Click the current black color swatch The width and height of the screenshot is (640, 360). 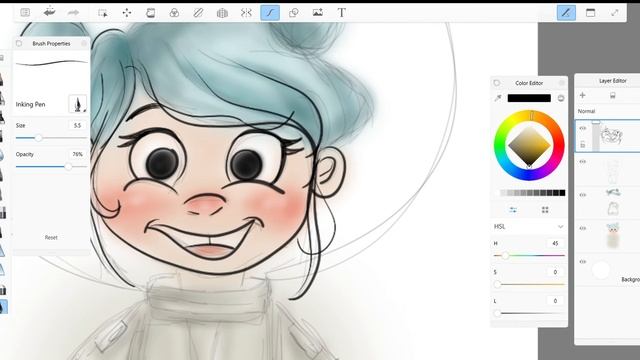pos(529,98)
